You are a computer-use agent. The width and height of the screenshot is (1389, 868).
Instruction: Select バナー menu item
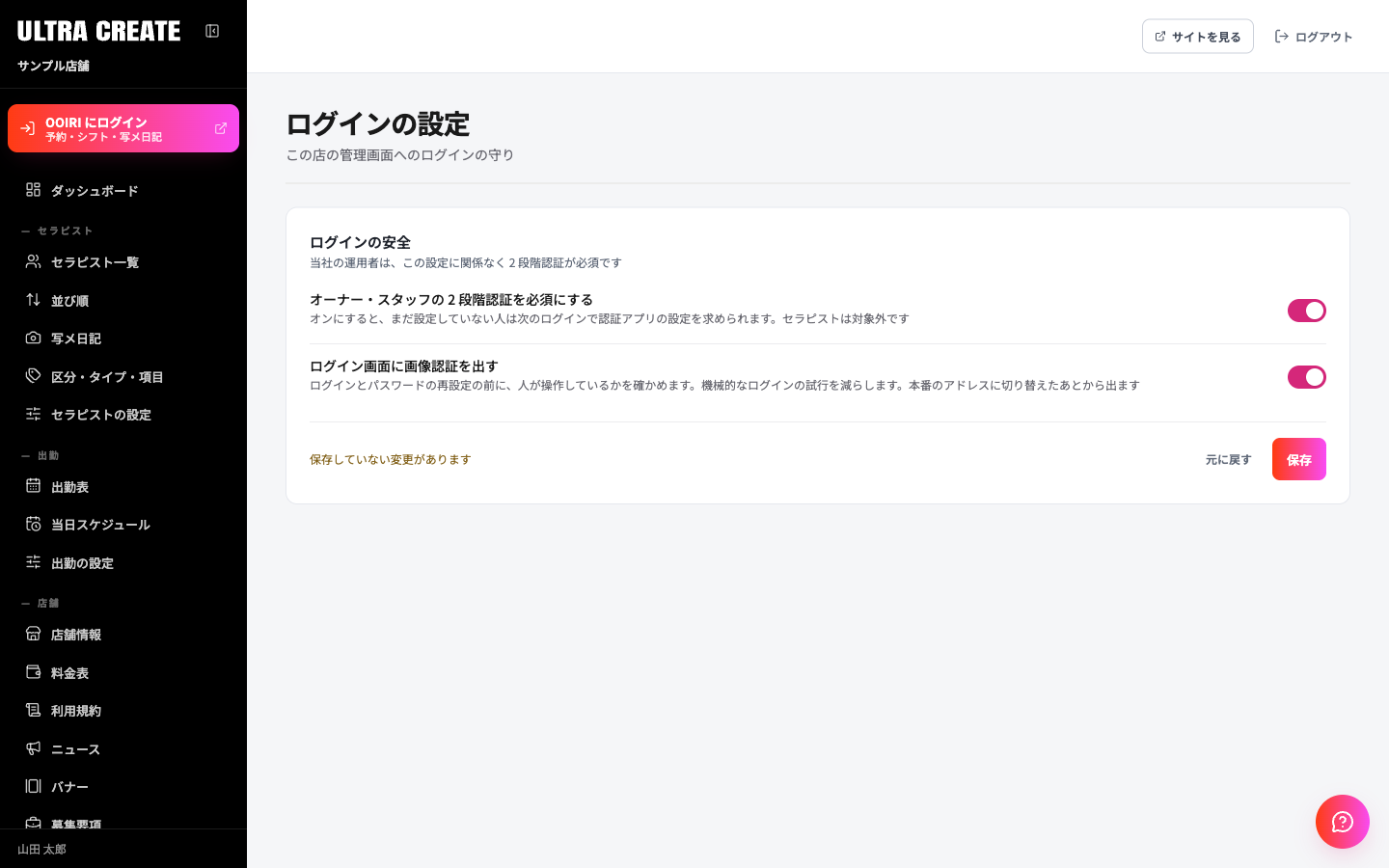point(123,787)
